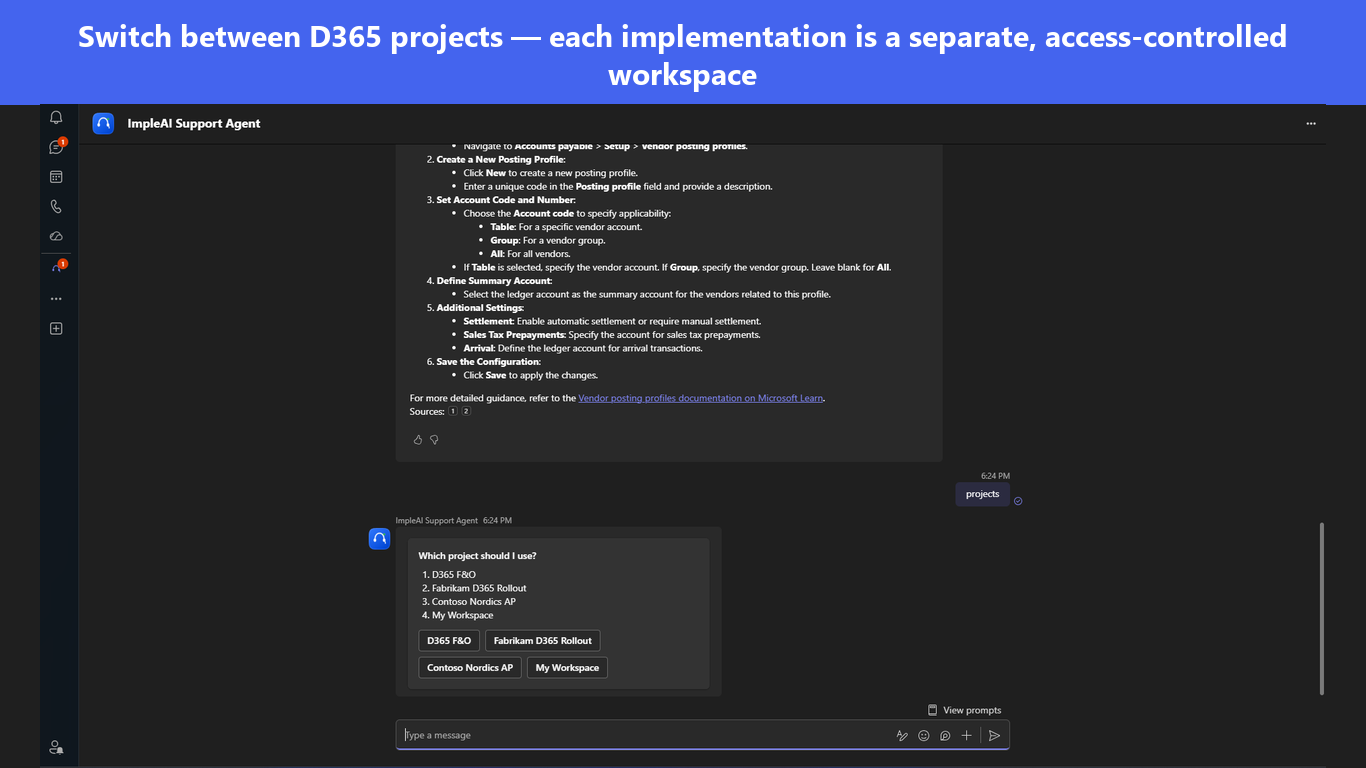The image size is (1366, 768).
Task: Show more apps via sidebar ellipsis
Action: [56, 298]
